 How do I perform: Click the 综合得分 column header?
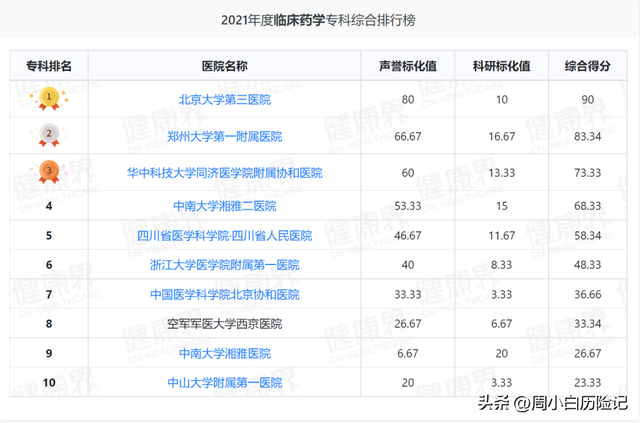tap(588, 66)
